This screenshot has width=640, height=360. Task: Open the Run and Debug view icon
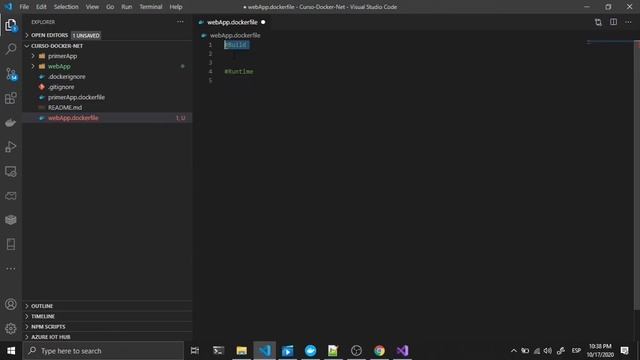point(11,147)
